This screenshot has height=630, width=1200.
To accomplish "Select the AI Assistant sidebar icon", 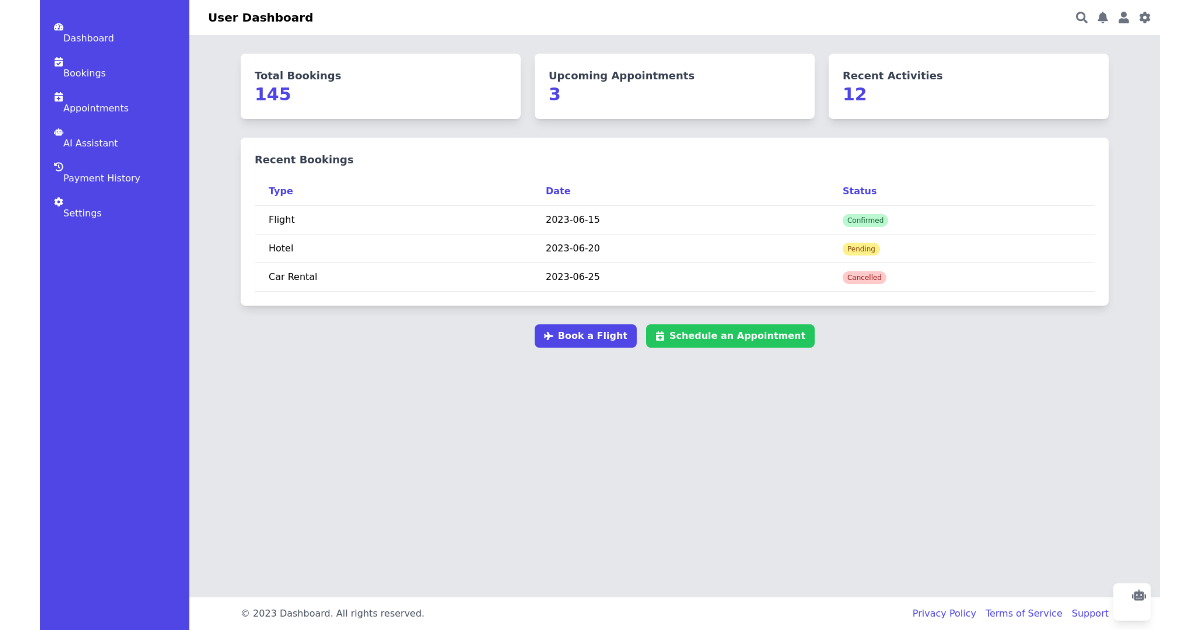I will pos(58,132).
